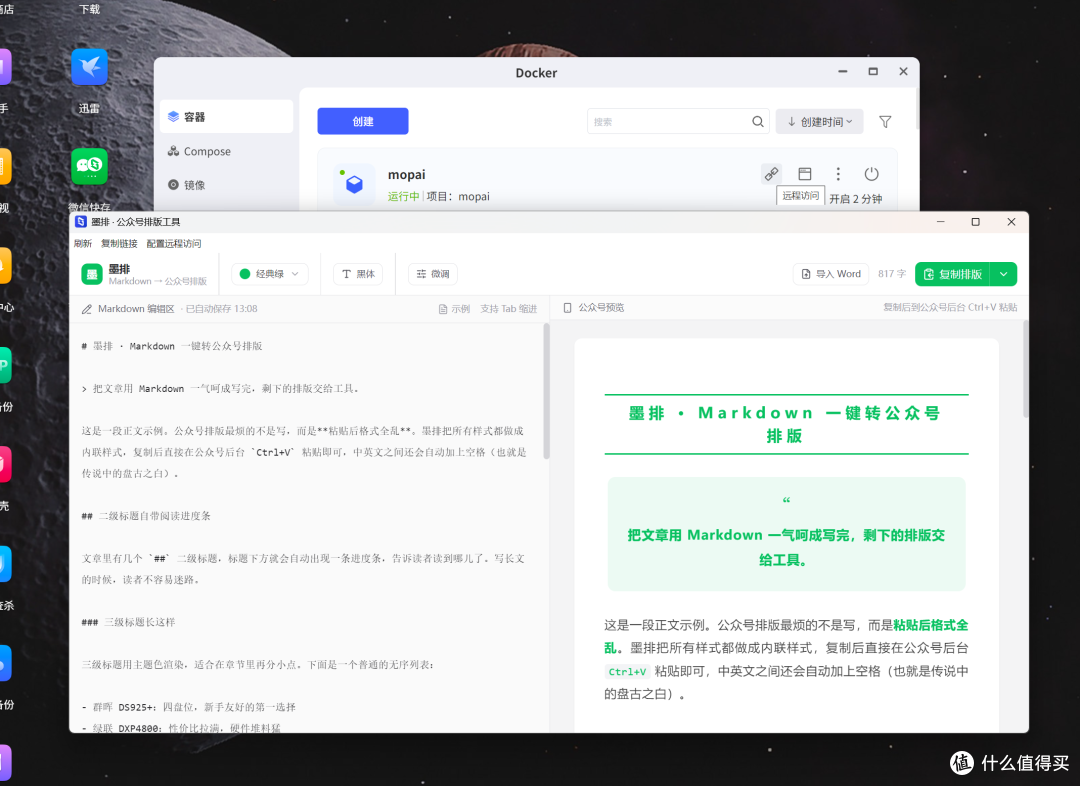Open the 经典绿 theme dropdown
This screenshot has width=1080, height=786.
(x=269, y=273)
